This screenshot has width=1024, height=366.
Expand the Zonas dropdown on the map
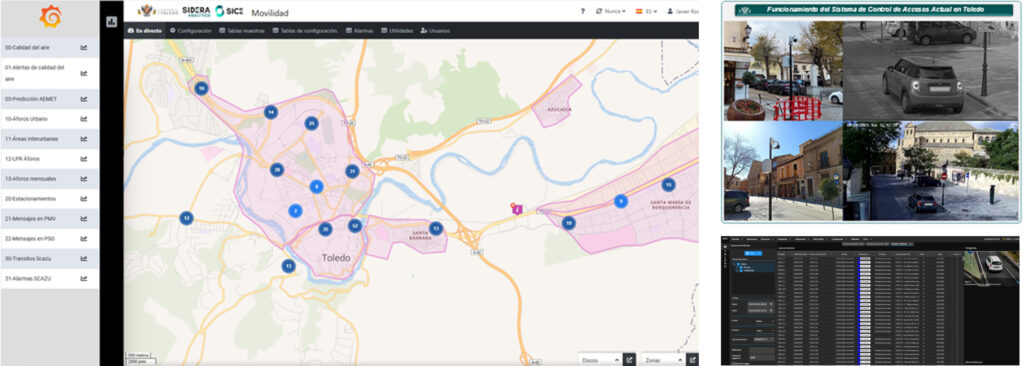click(x=663, y=359)
